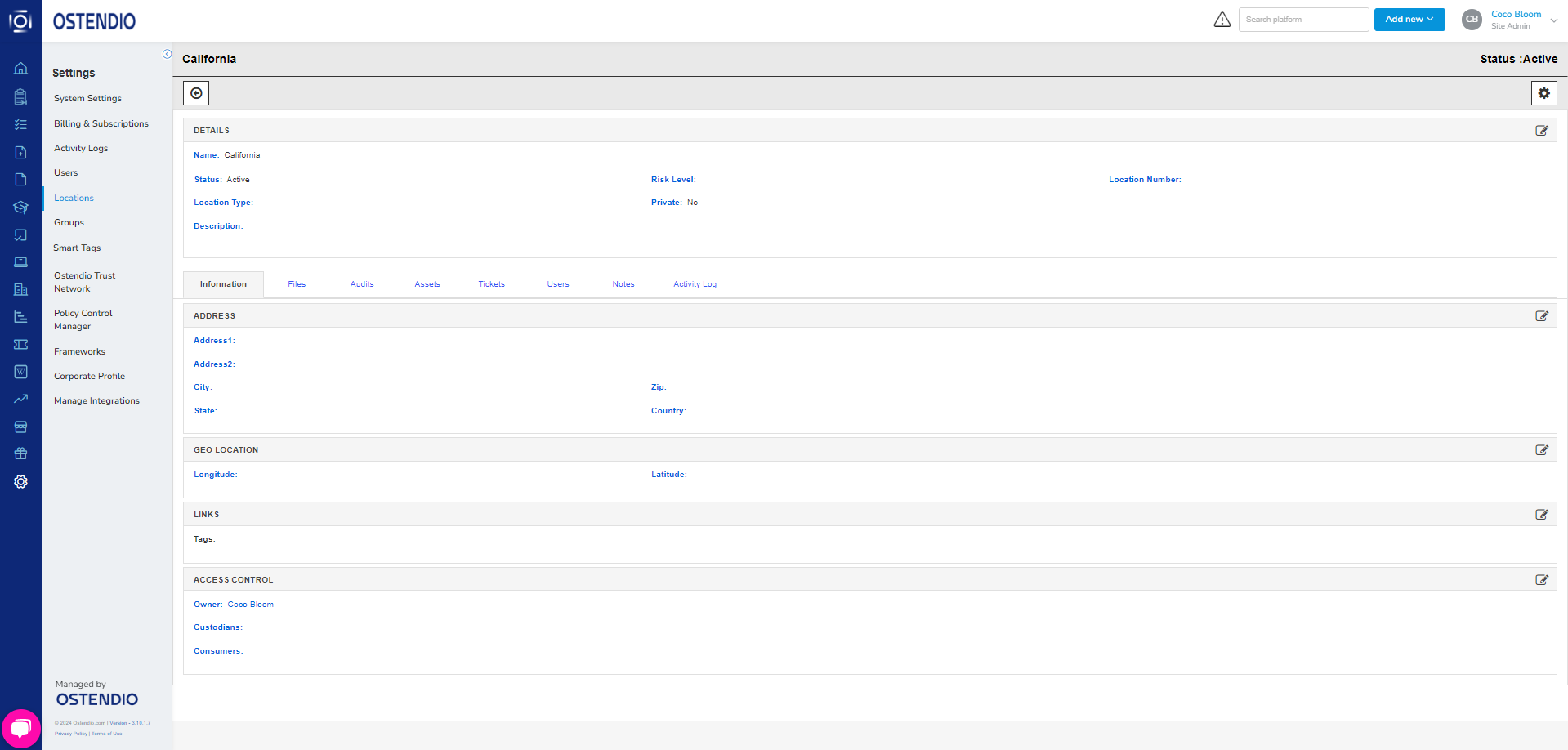Edit the Address section using its pencil icon
Image resolution: width=1568 pixels, height=750 pixels.
(1542, 315)
